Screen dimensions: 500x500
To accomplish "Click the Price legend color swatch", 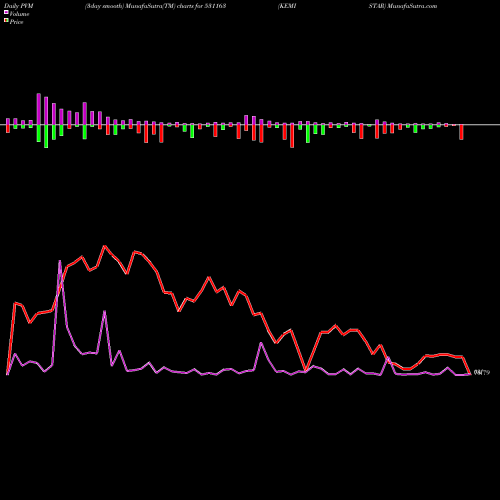I will pyautogui.click(x=6, y=21).
